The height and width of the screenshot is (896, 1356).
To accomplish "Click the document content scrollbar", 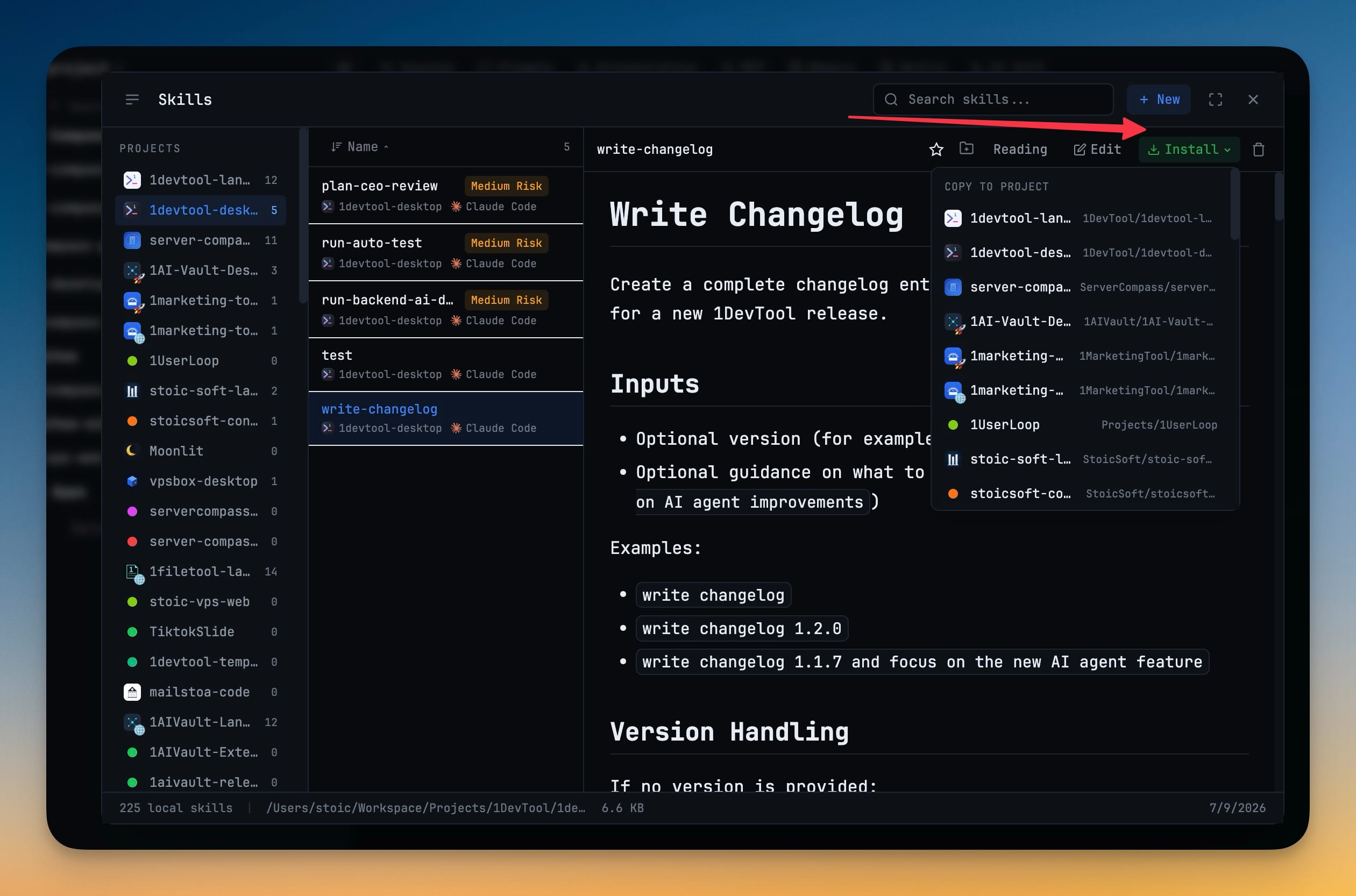I will [x=1279, y=196].
